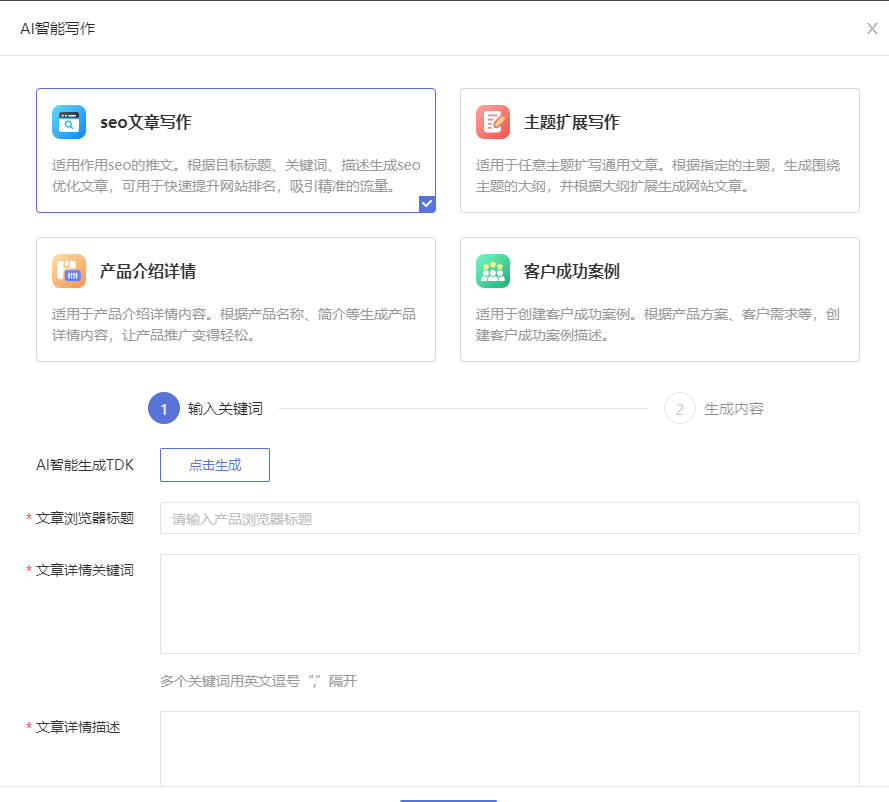Choose the 产品介绍详情 title text
Image resolution: width=889 pixels, height=802 pixels.
tap(147, 272)
